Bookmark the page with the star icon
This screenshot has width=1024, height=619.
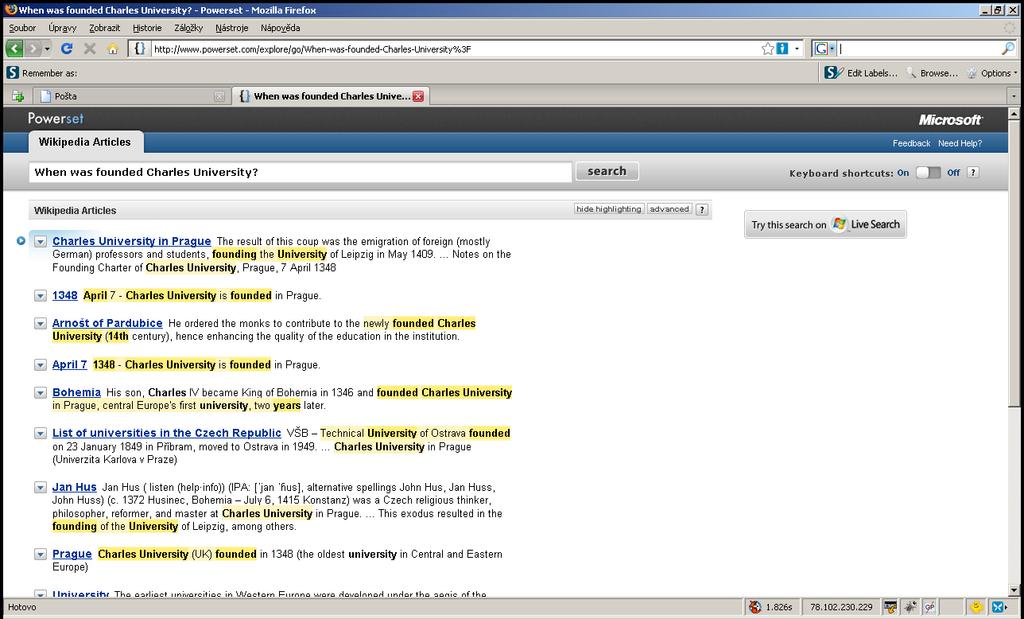click(x=767, y=49)
